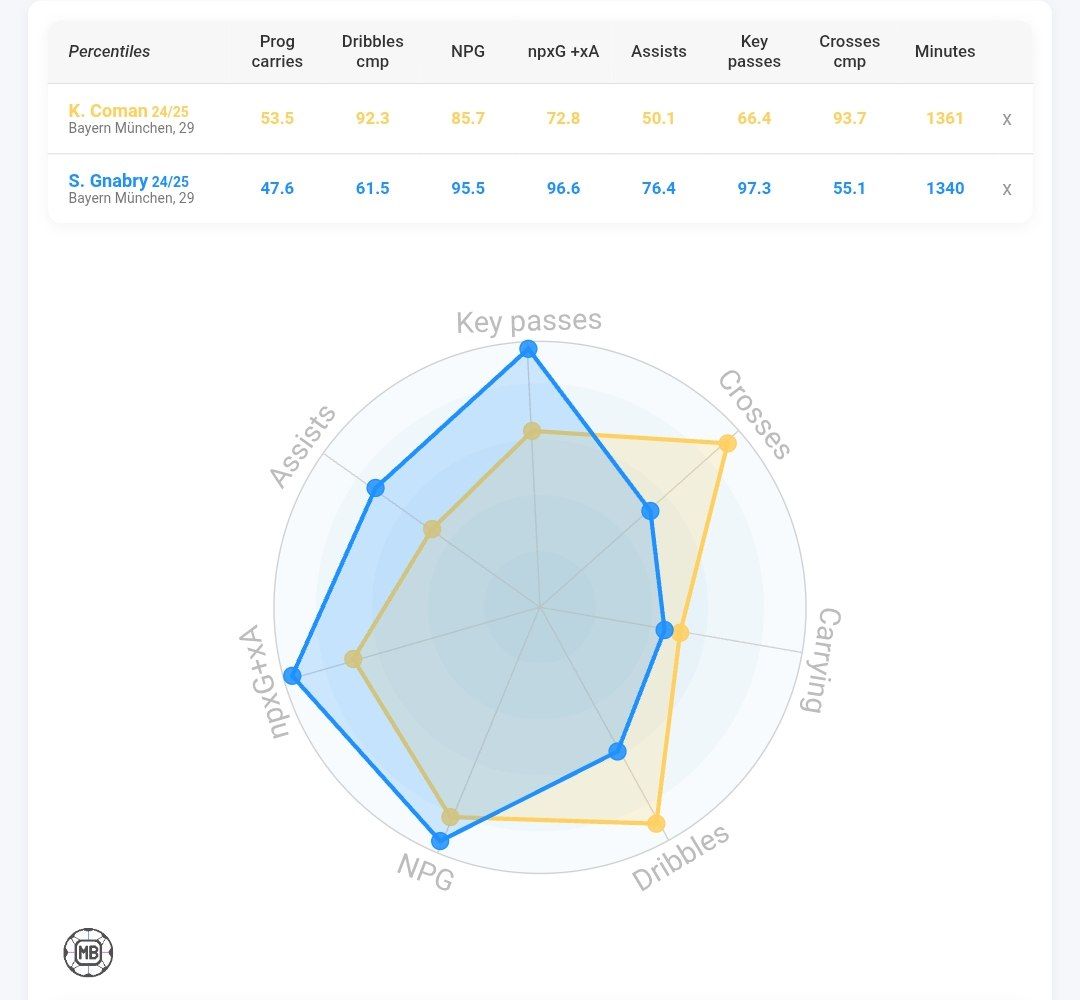Select the Assists column header

(658, 51)
